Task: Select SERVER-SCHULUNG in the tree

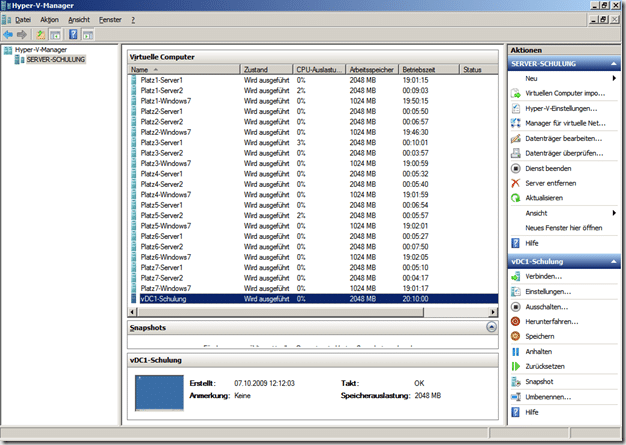Action: click(x=55, y=60)
